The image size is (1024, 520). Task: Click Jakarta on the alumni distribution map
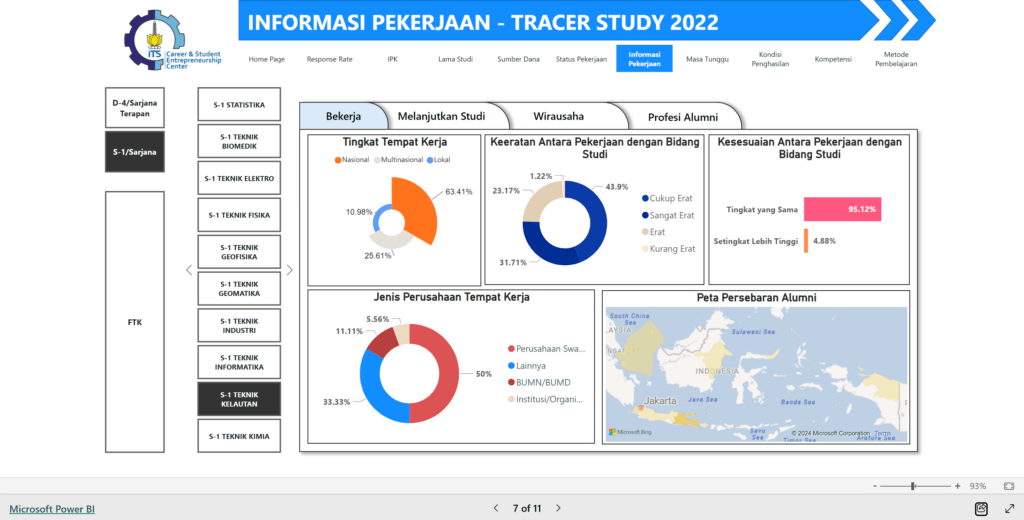pos(662,399)
